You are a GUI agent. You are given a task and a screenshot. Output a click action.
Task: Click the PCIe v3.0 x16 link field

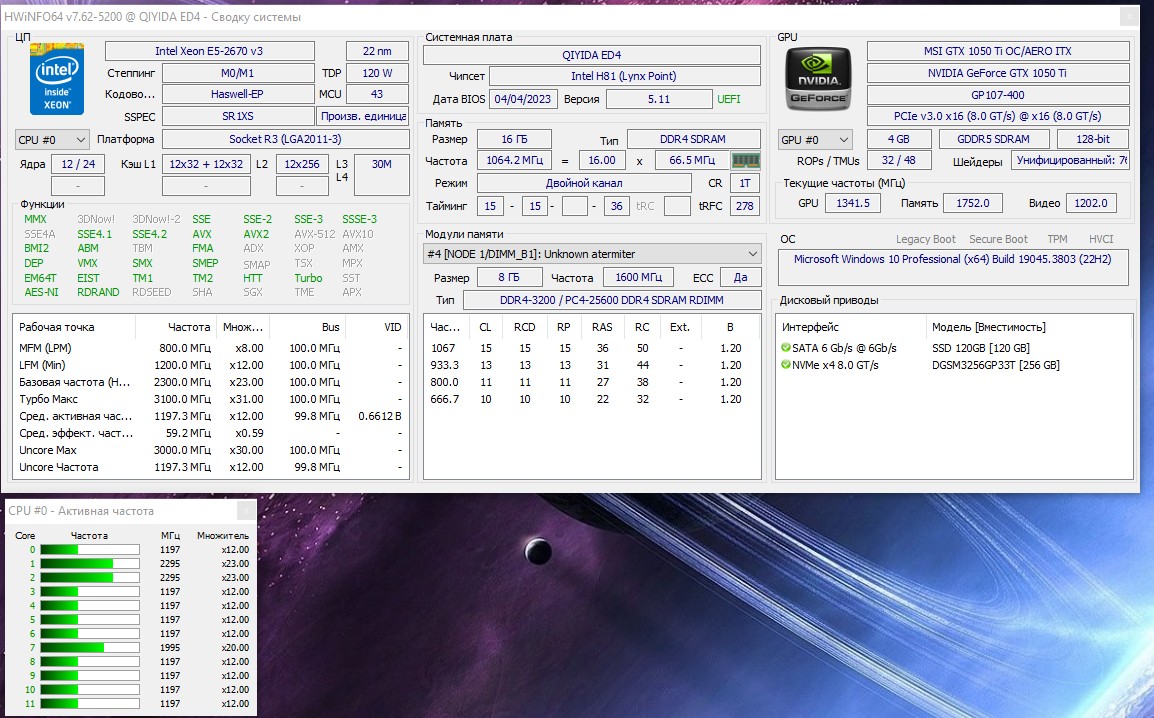(998, 116)
